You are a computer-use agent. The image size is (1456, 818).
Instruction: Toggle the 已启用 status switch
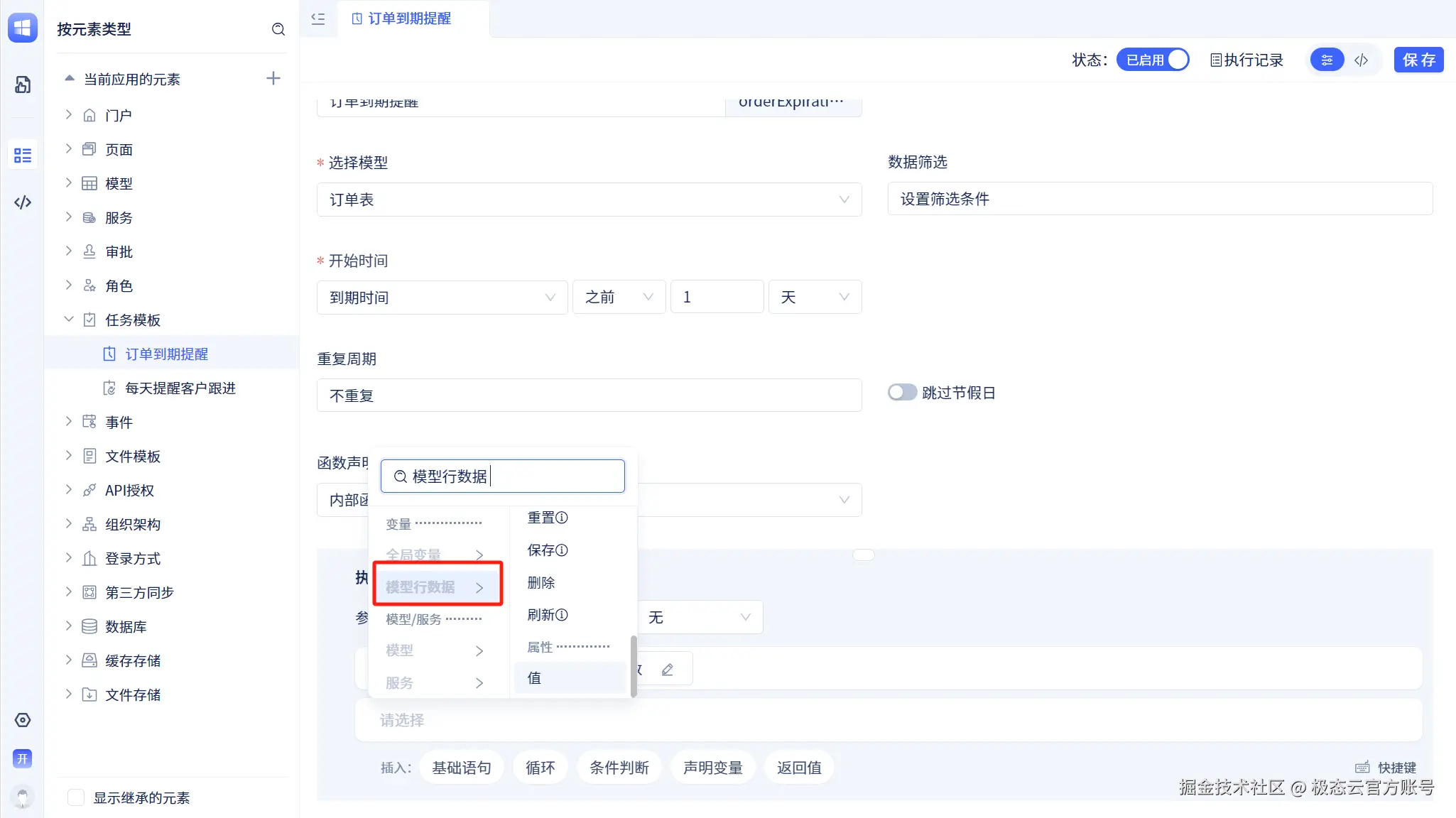1153,60
